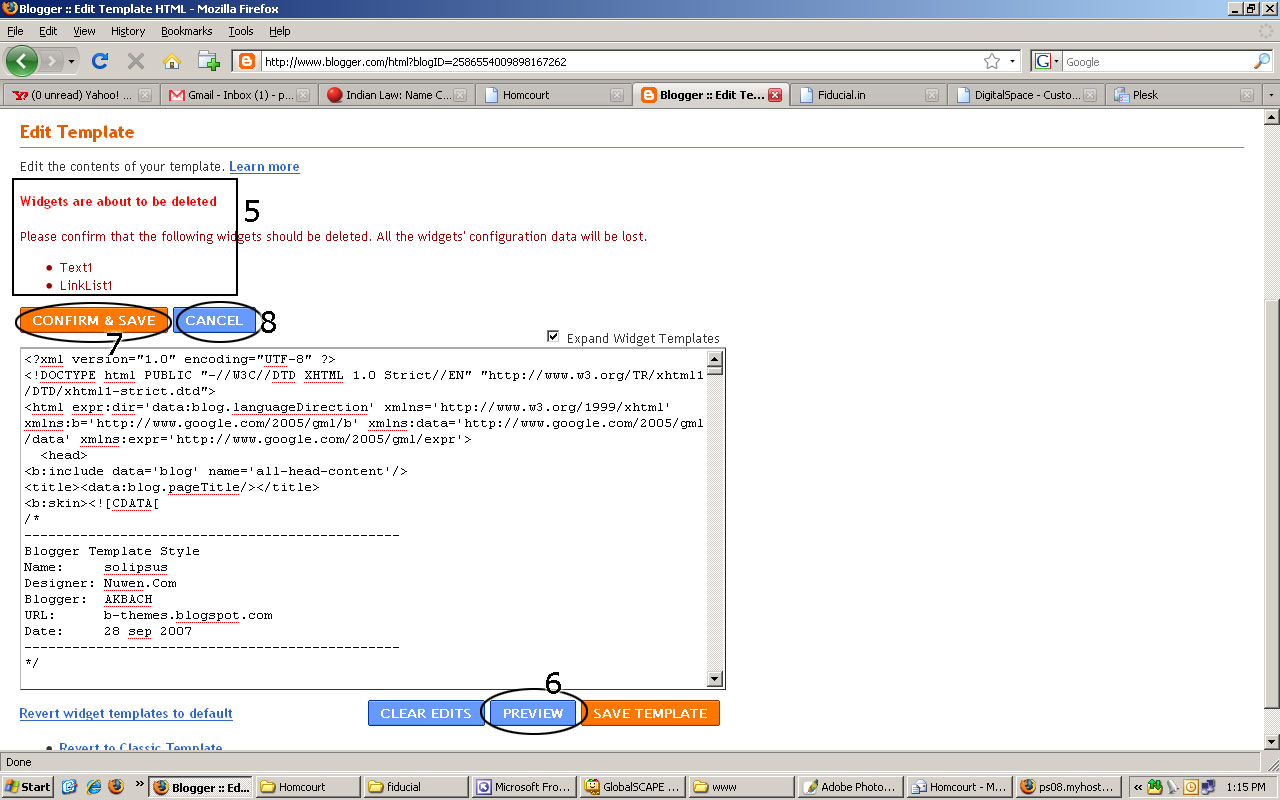Launch Firefox from quick launch bar
1280x800 pixels.
point(115,786)
